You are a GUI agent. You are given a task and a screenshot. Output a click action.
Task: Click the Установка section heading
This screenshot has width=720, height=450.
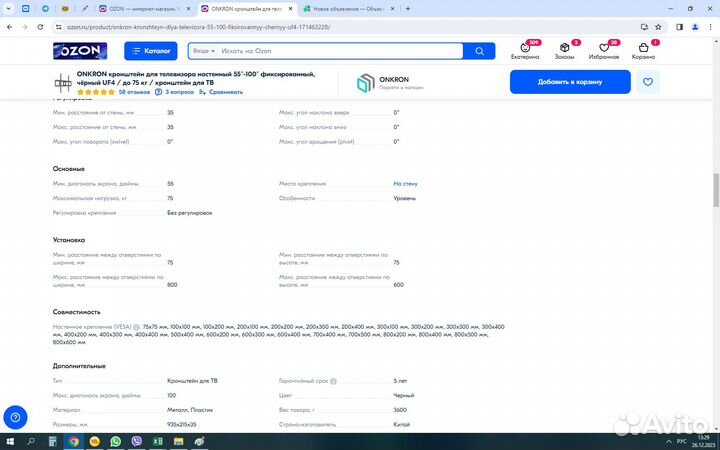(69, 240)
